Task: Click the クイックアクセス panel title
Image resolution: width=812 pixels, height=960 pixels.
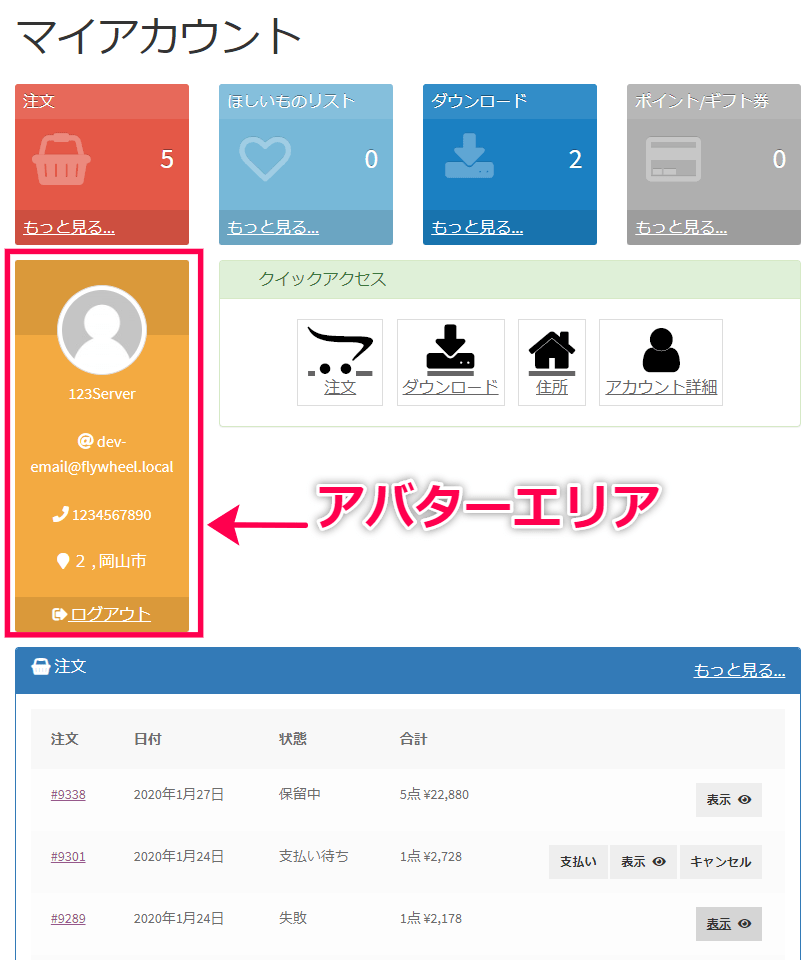Action: (322, 279)
